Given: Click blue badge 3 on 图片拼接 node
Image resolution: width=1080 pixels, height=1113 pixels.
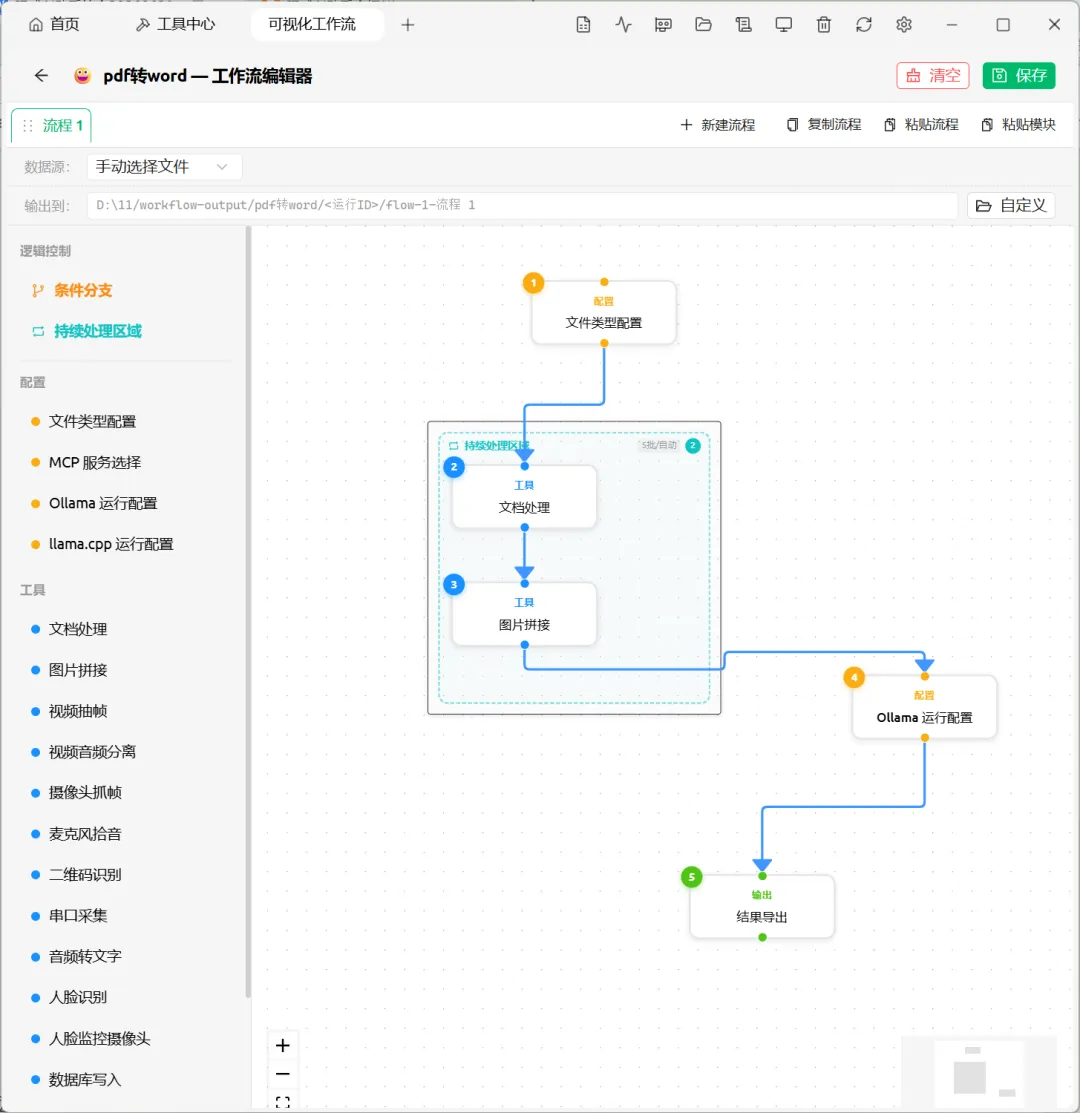Looking at the screenshot, I should (454, 584).
